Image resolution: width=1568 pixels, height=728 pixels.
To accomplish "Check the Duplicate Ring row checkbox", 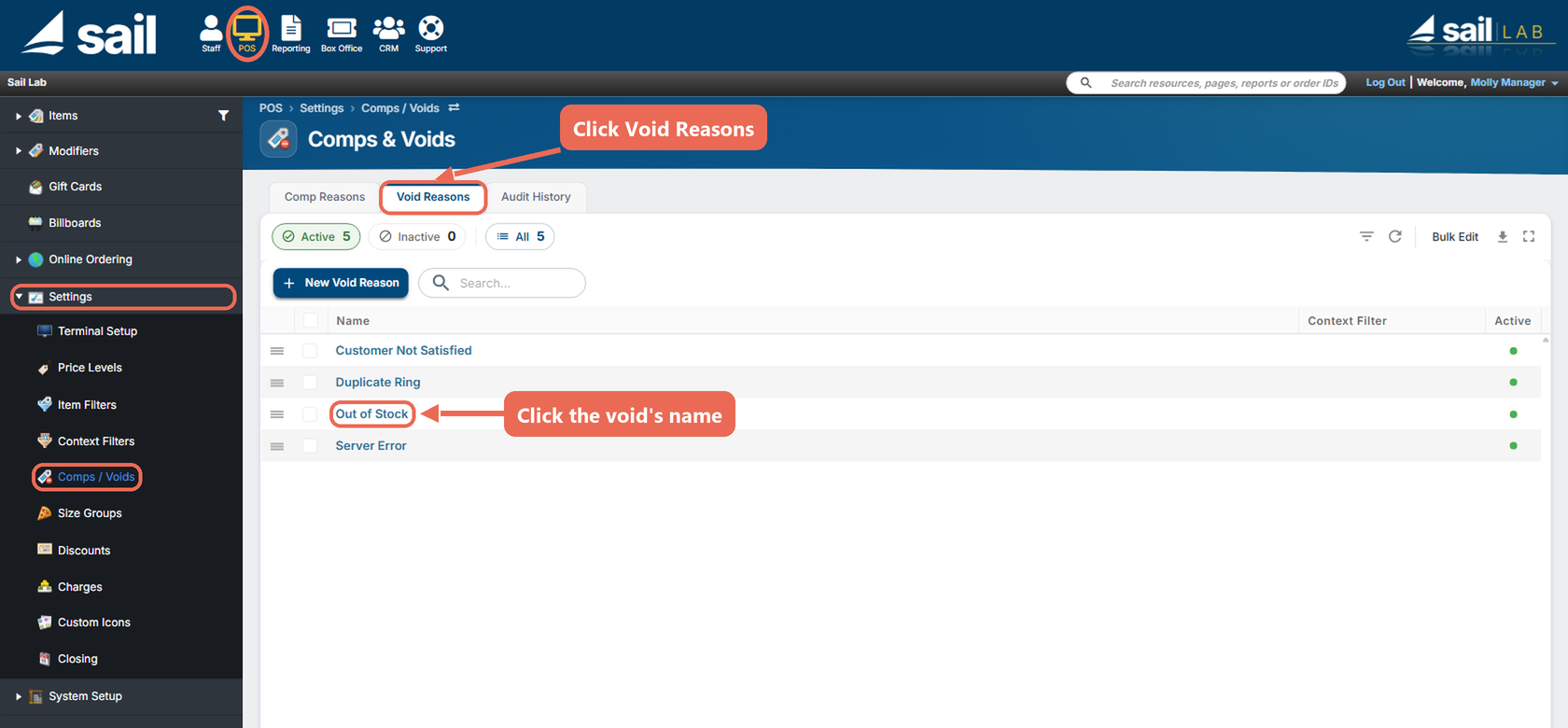I will (x=310, y=383).
